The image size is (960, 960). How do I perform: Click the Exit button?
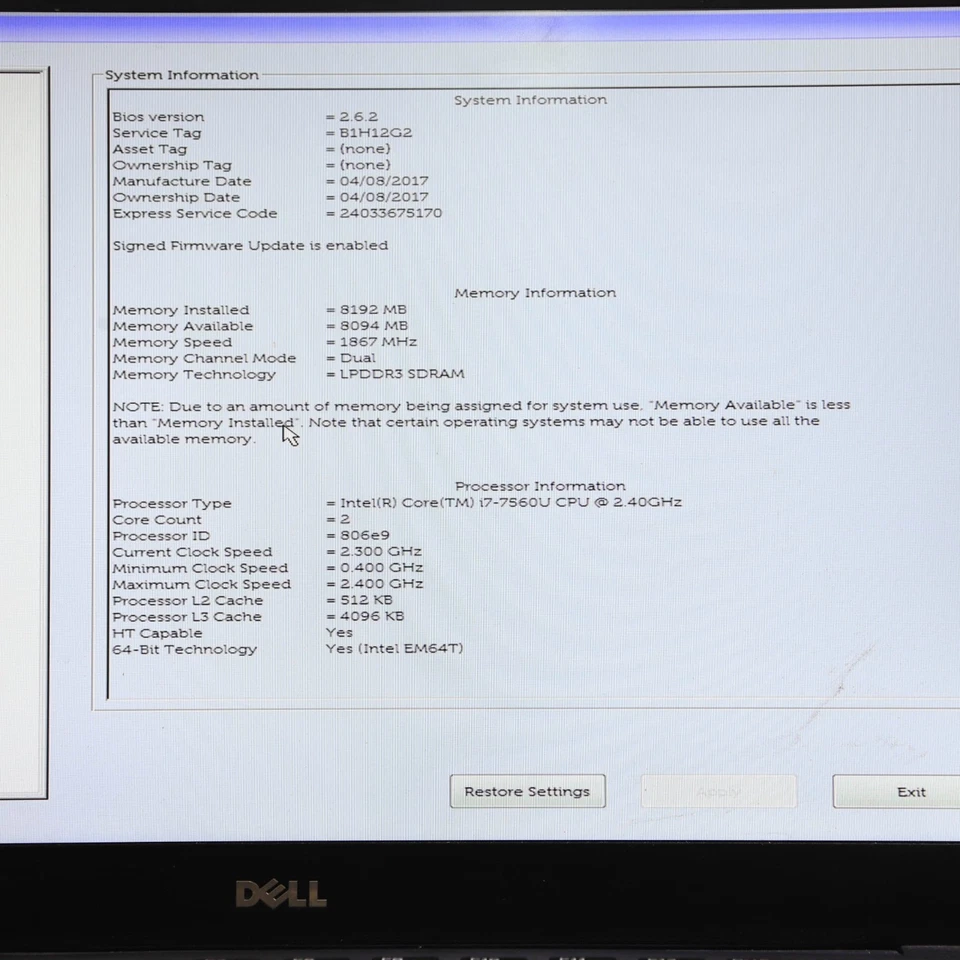[x=910, y=791]
